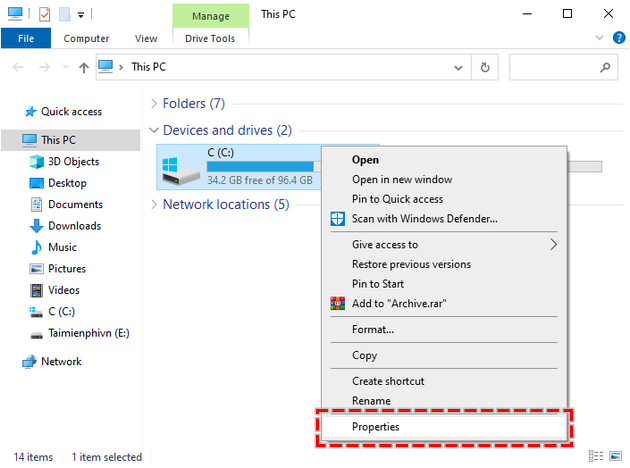Click the second drive's usage bar behind the menu

point(585,166)
